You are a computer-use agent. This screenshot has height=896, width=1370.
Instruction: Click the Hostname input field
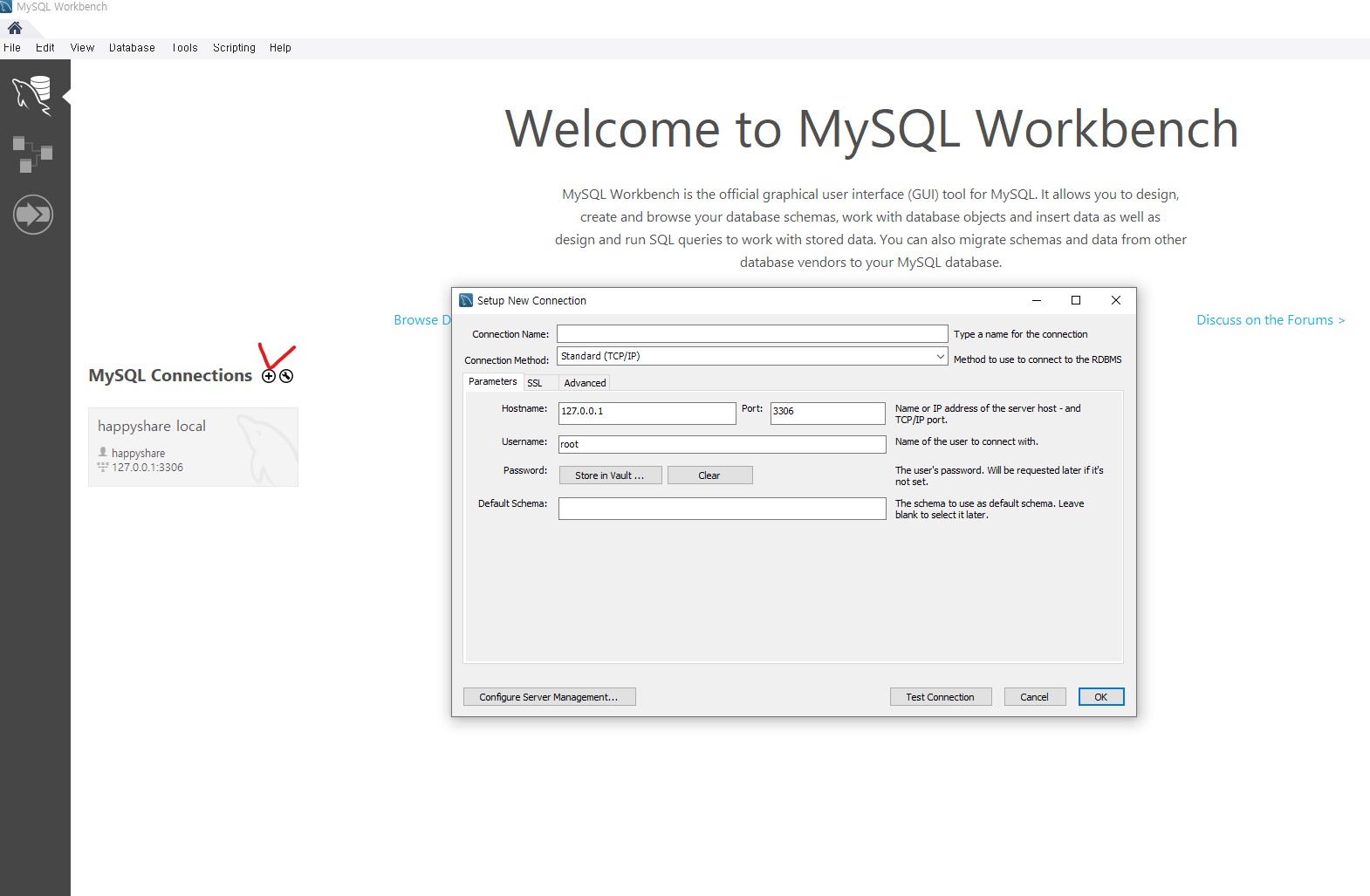click(647, 413)
